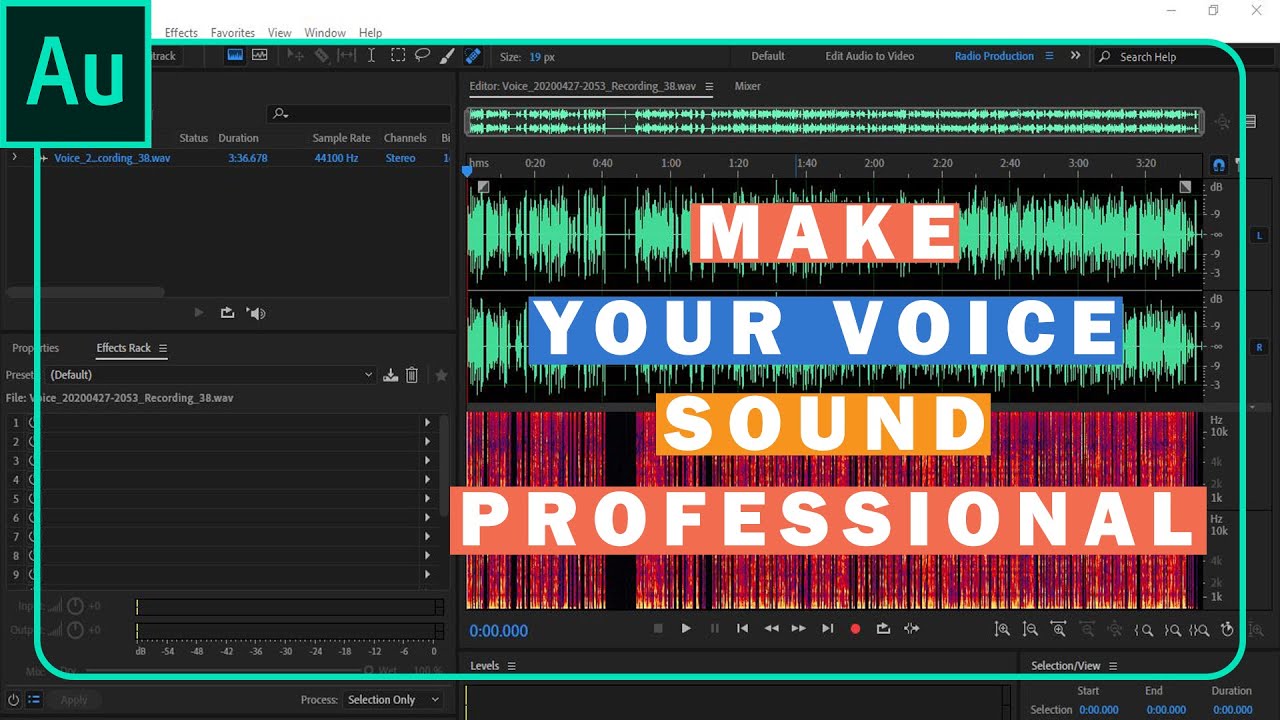Toggle preset as favorite star
Image resolution: width=1280 pixels, height=720 pixels.
click(x=441, y=375)
